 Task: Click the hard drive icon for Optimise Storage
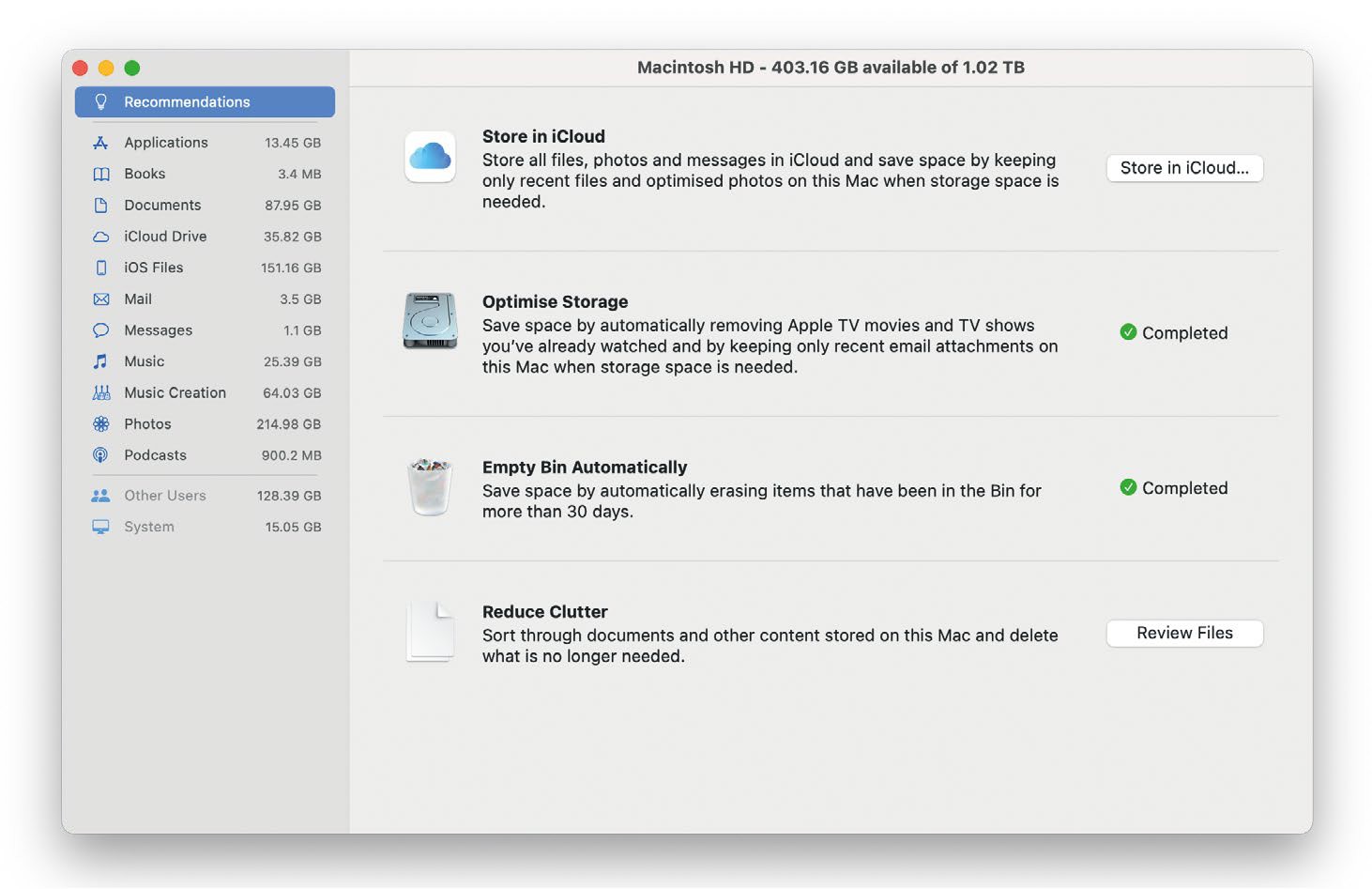point(430,321)
